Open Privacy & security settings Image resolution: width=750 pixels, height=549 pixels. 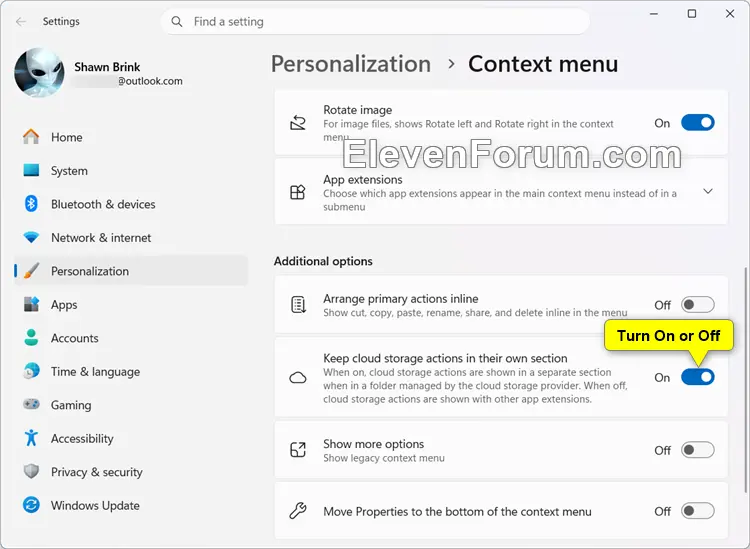coord(131,472)
